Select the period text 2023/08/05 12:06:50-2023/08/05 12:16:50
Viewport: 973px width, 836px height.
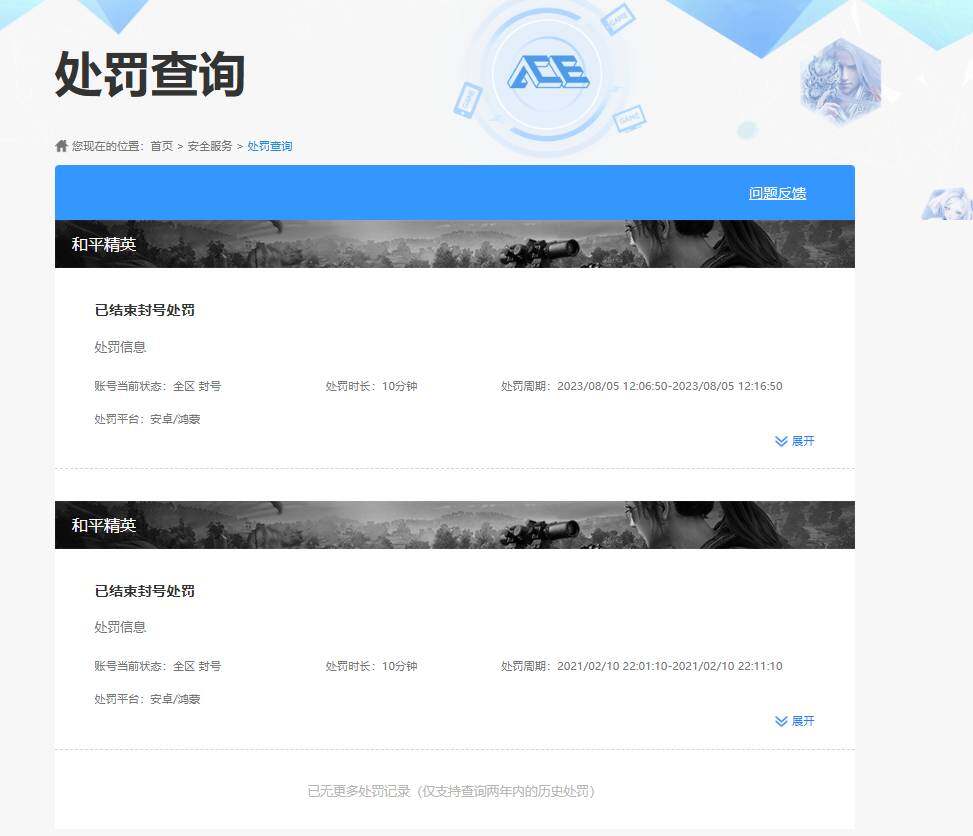pos(670,386)
